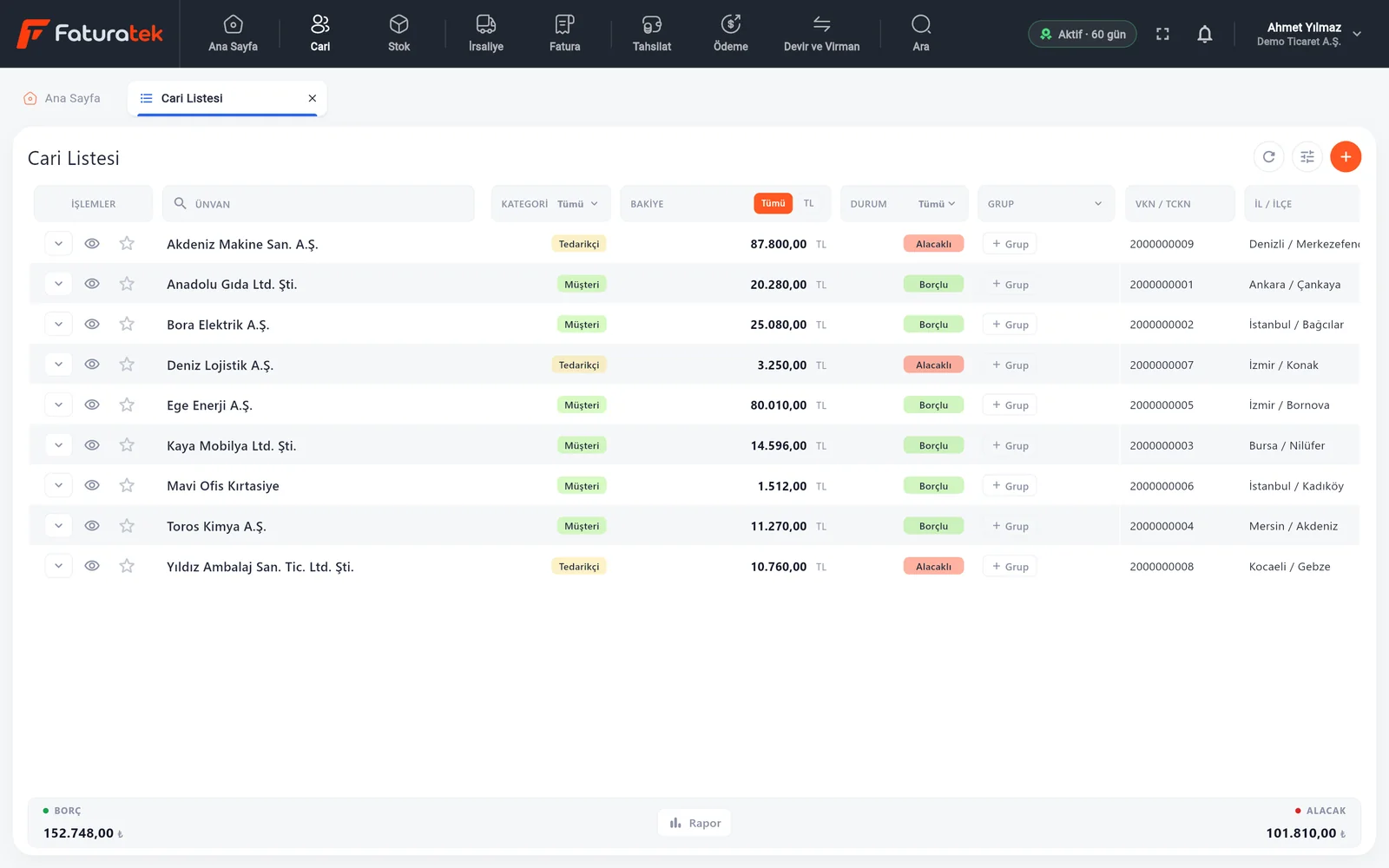Toggle fullscreen mode
Screen dimensions: 1389x868
pyautogui.click(x=1162, y=34)
